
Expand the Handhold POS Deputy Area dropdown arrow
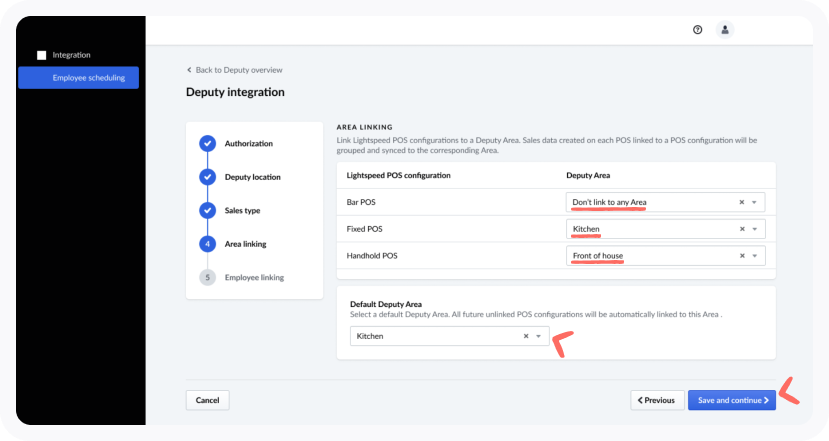(x=754, y=255)
